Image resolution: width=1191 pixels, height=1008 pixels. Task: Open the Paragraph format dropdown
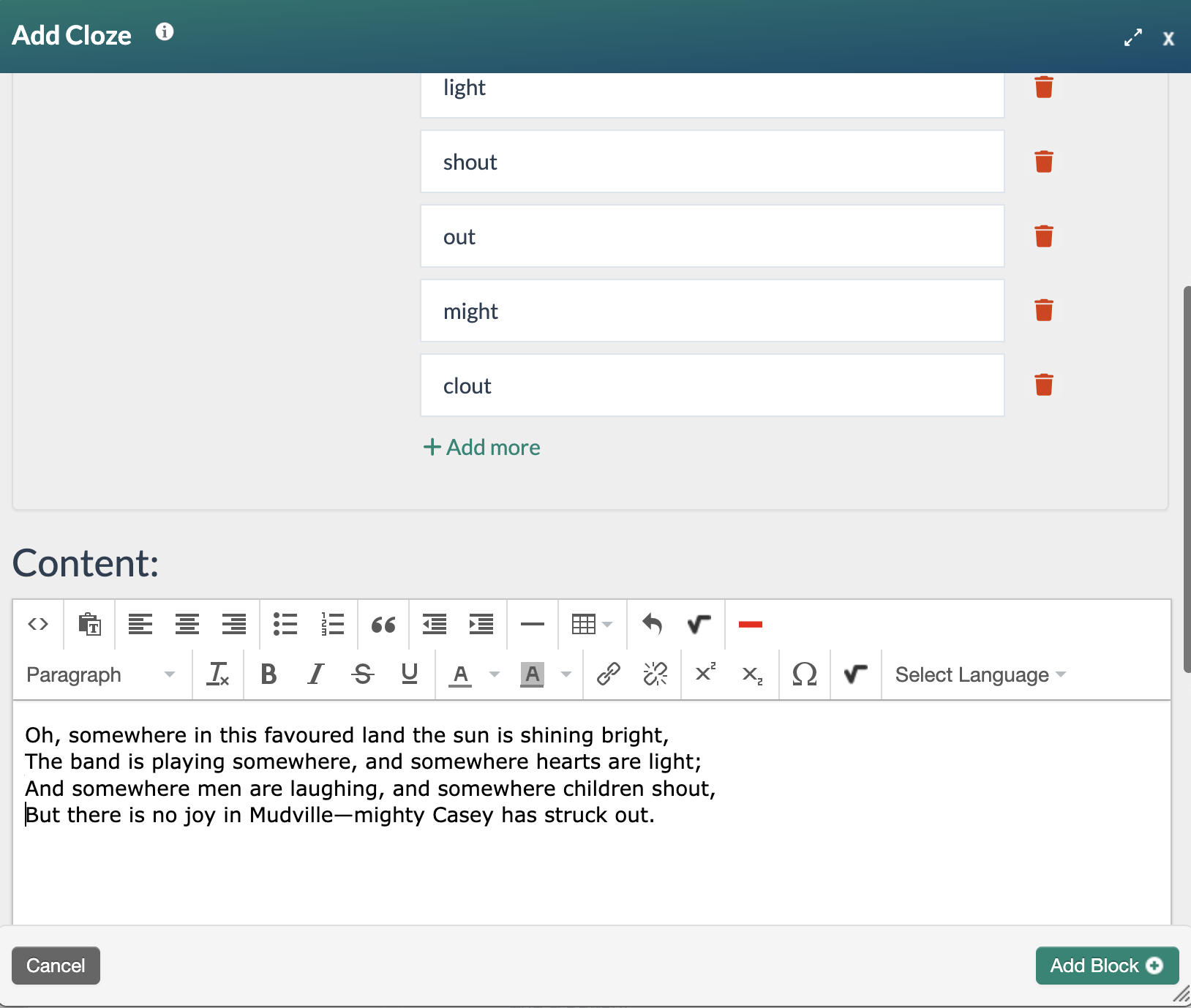tap(101, 674)
